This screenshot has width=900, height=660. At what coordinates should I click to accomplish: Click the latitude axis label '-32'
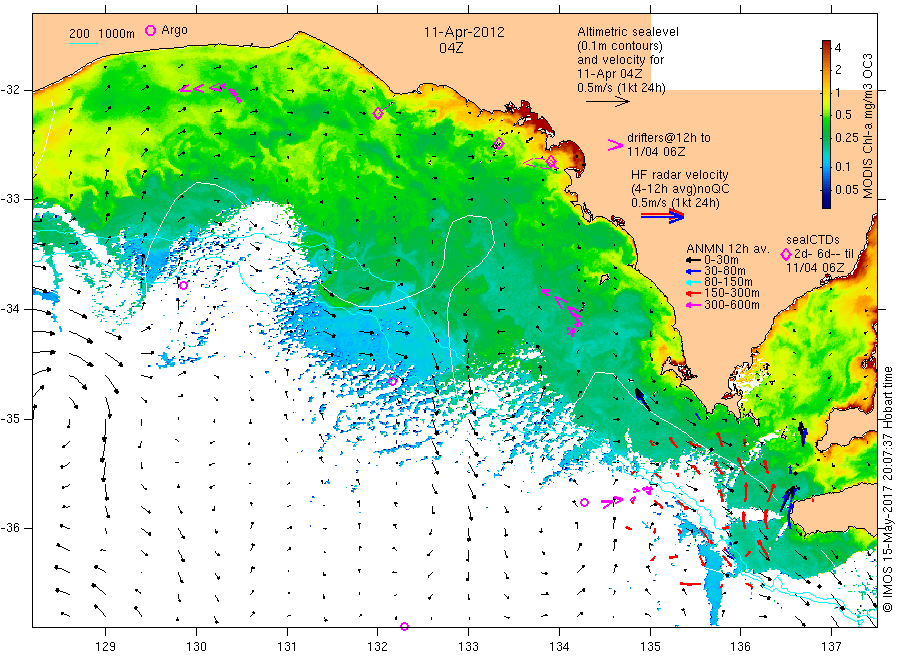pos(10,90)
